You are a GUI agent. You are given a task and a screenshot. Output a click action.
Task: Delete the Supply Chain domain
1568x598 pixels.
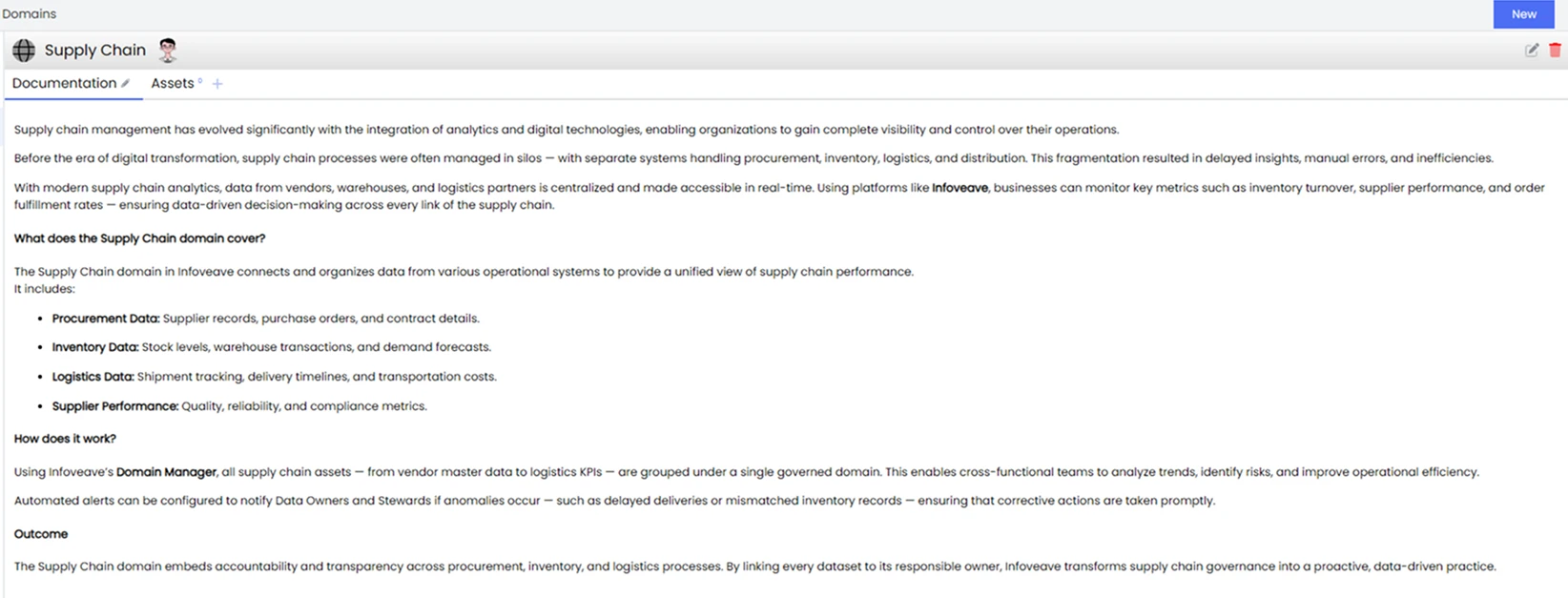[x=1555, y=51]
